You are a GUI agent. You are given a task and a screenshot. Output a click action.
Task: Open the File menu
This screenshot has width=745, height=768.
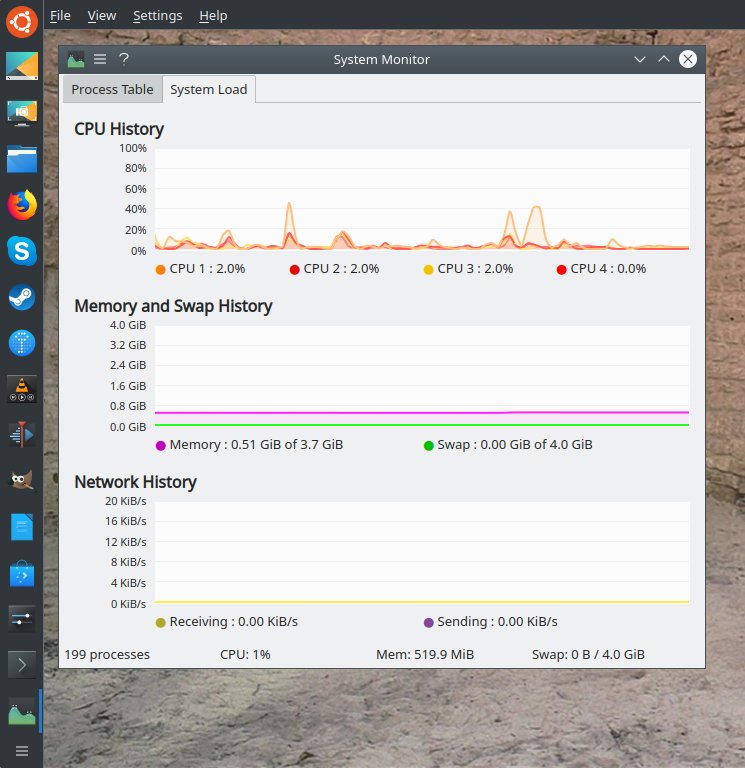coord(60,16)
